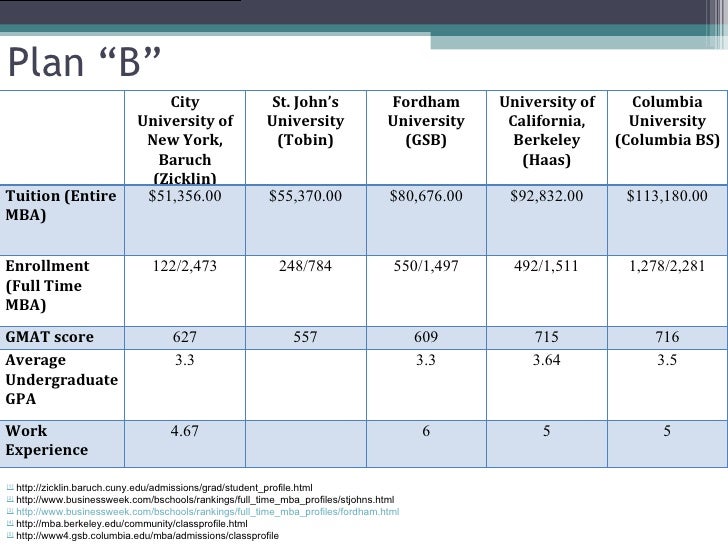Screen dimensions: 728x546
Task: Click the bullet icon beside the zicklin link
Action: point(10,488)
